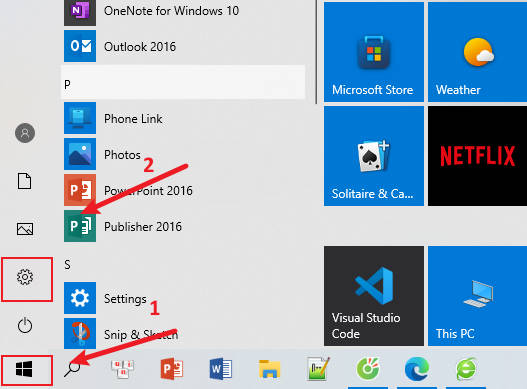Click the 'OneNote for Windows 10' label
Viewport: 527px width, 389px height.
coord(171,11)
